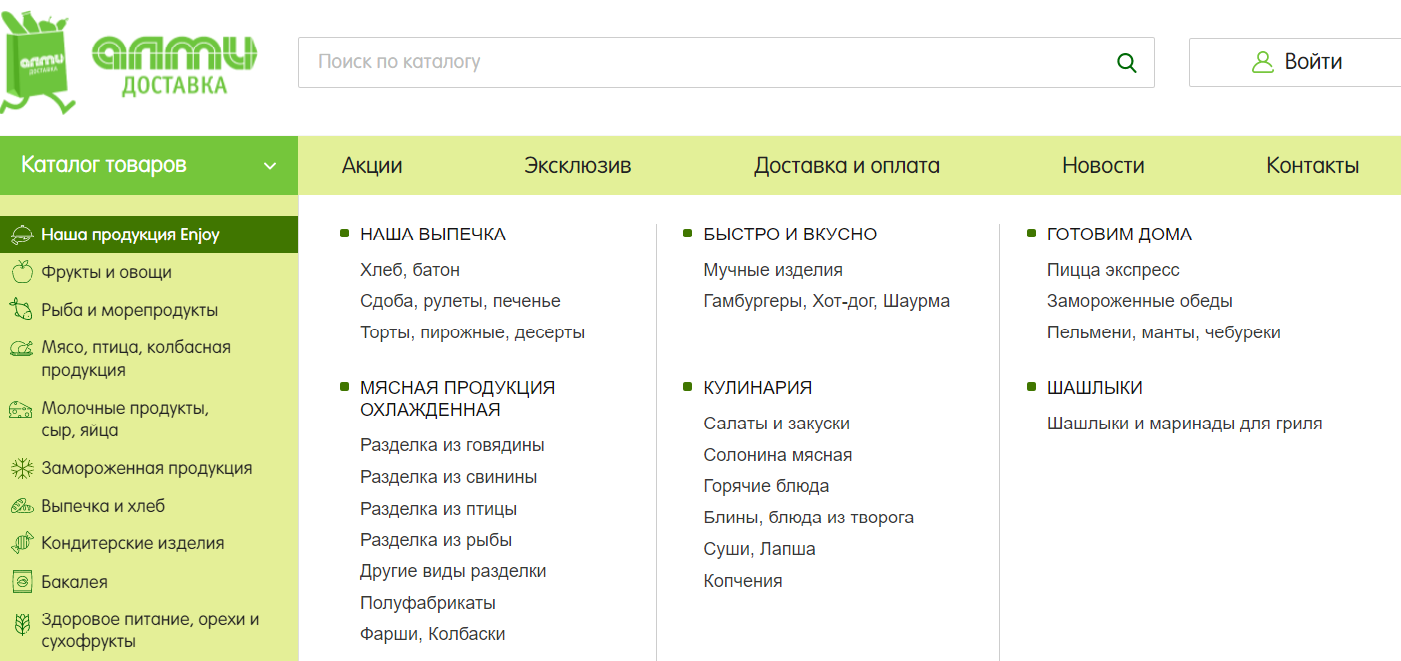
Task: Click the dish icon for Наша продукция Enjoy
Action: tap(22, 235)
